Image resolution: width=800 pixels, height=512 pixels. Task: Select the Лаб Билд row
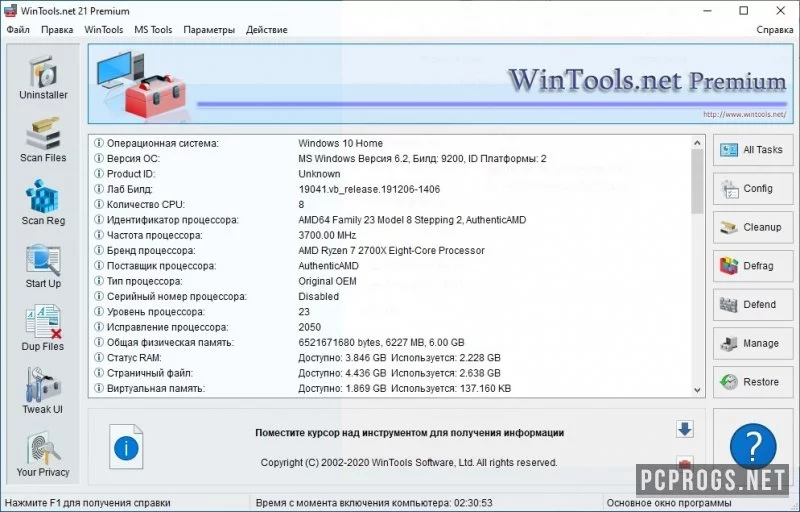[x=390, y=189]
